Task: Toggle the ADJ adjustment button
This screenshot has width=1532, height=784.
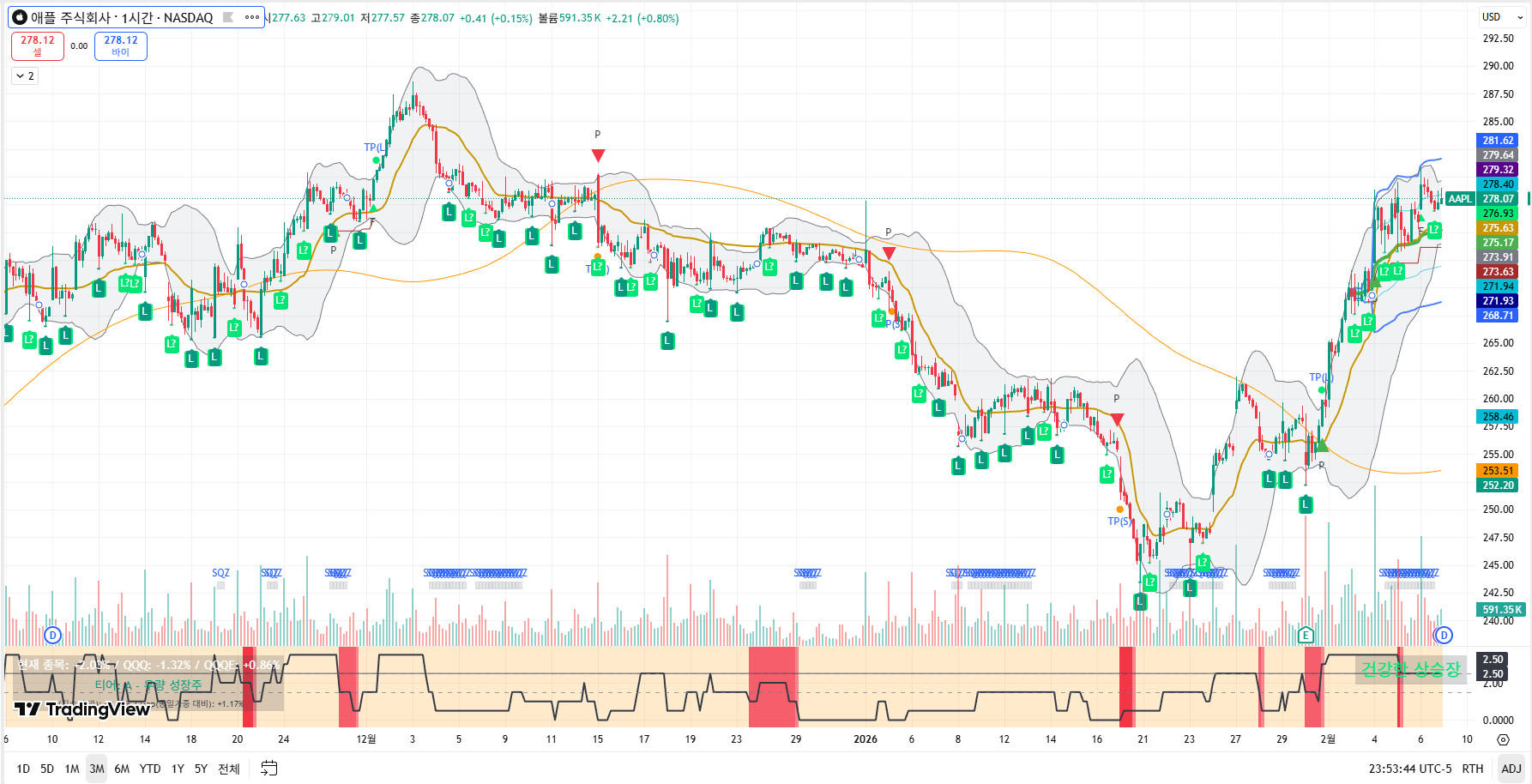Action: click(1511, 769)
